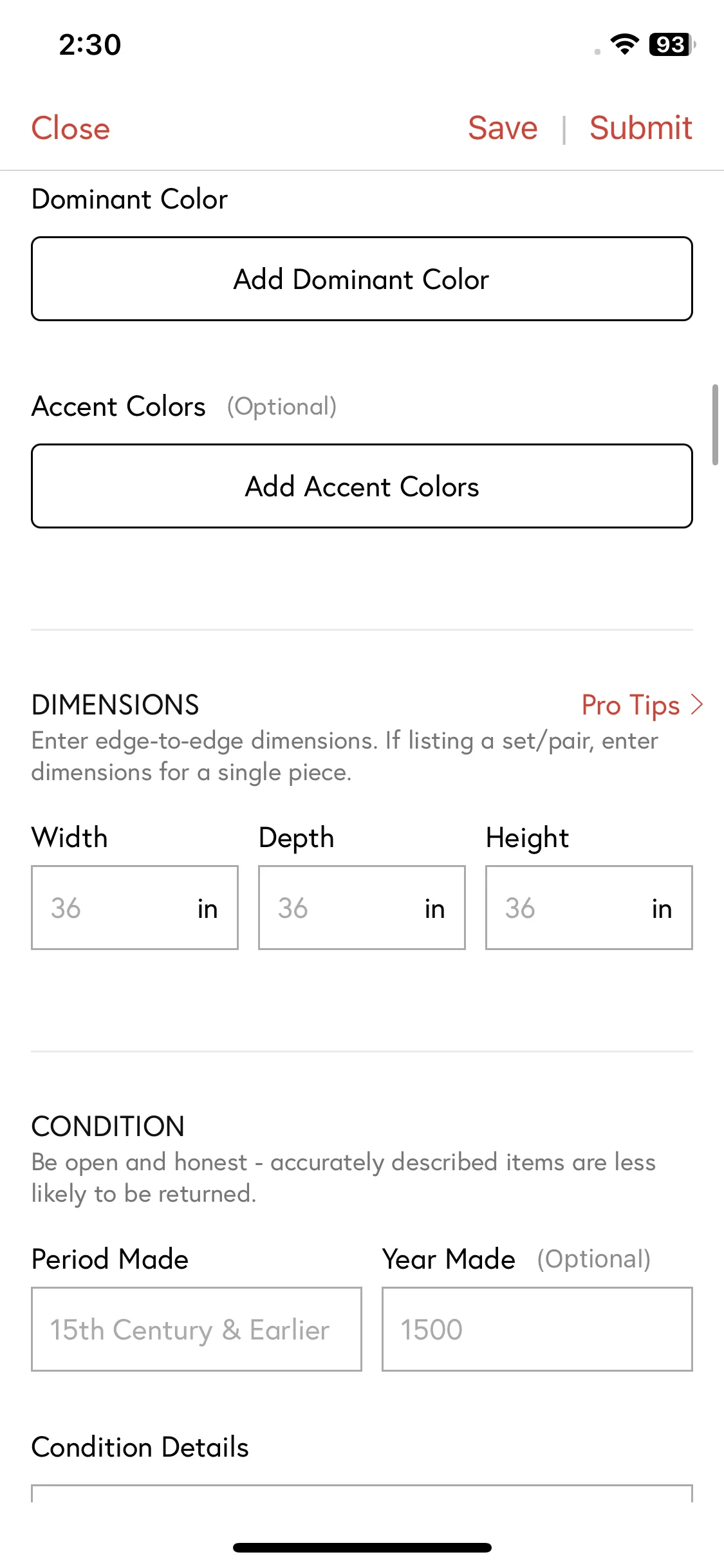The height and width of the screenshot is (1568, 724).
Task: Open the Period Made dropdown
Action: 196,1329
